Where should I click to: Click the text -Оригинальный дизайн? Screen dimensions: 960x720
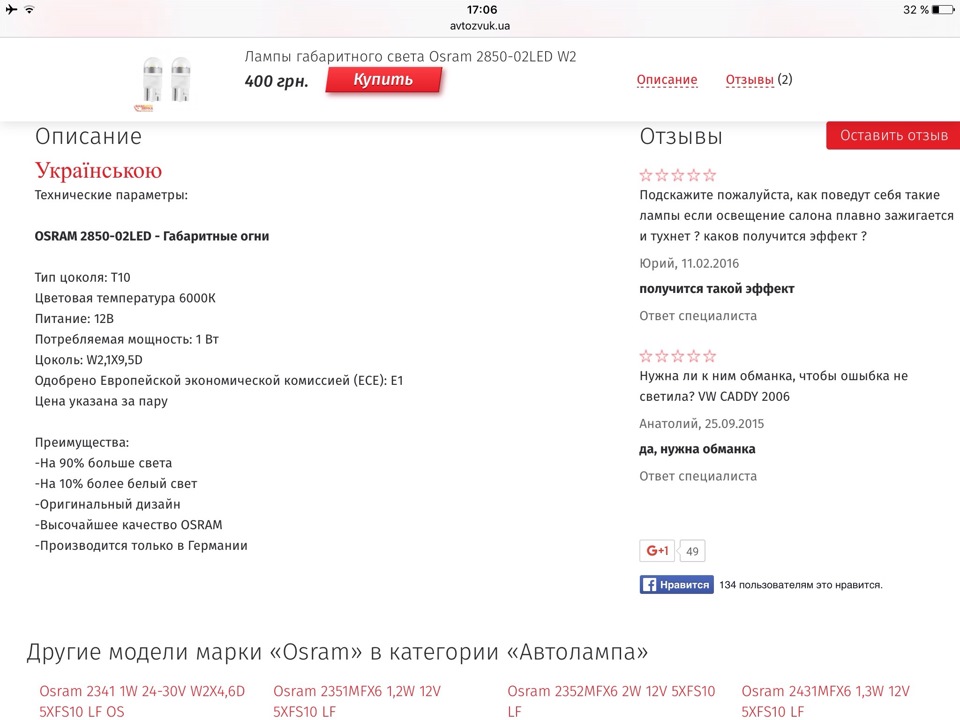point(108,504)
